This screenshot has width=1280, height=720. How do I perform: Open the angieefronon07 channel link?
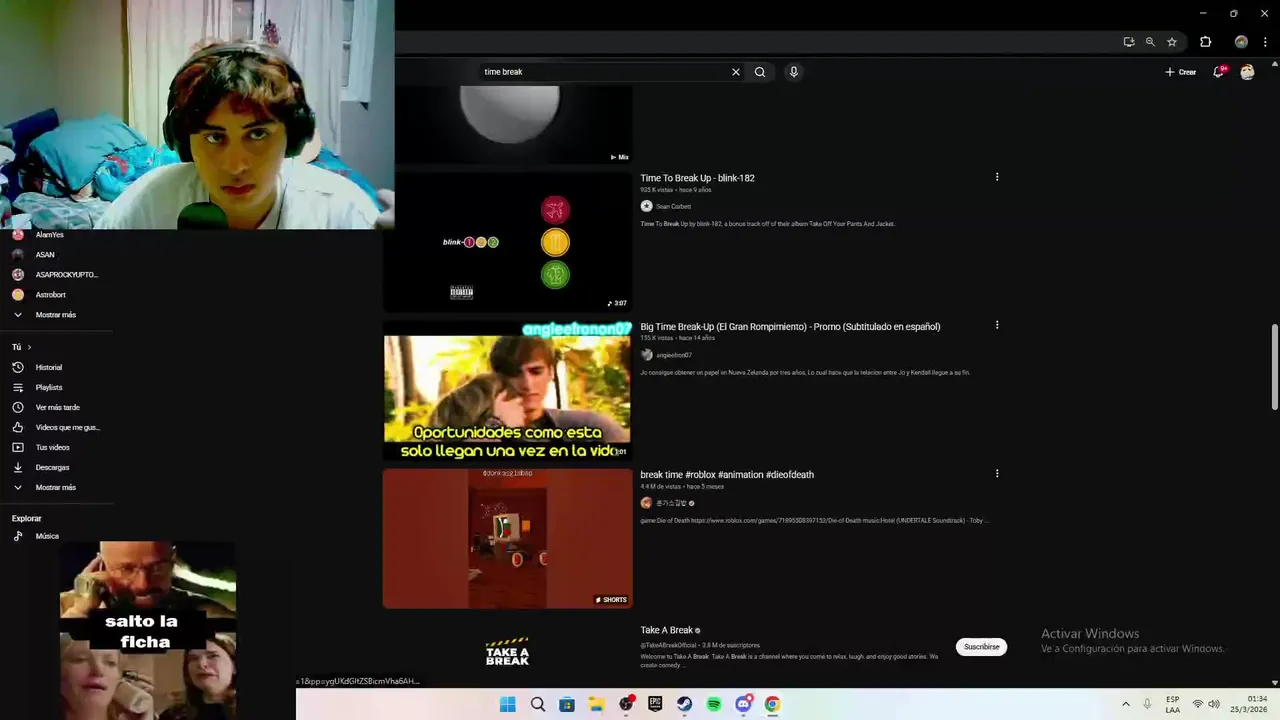pyautogui.click(x=674, y=355)
